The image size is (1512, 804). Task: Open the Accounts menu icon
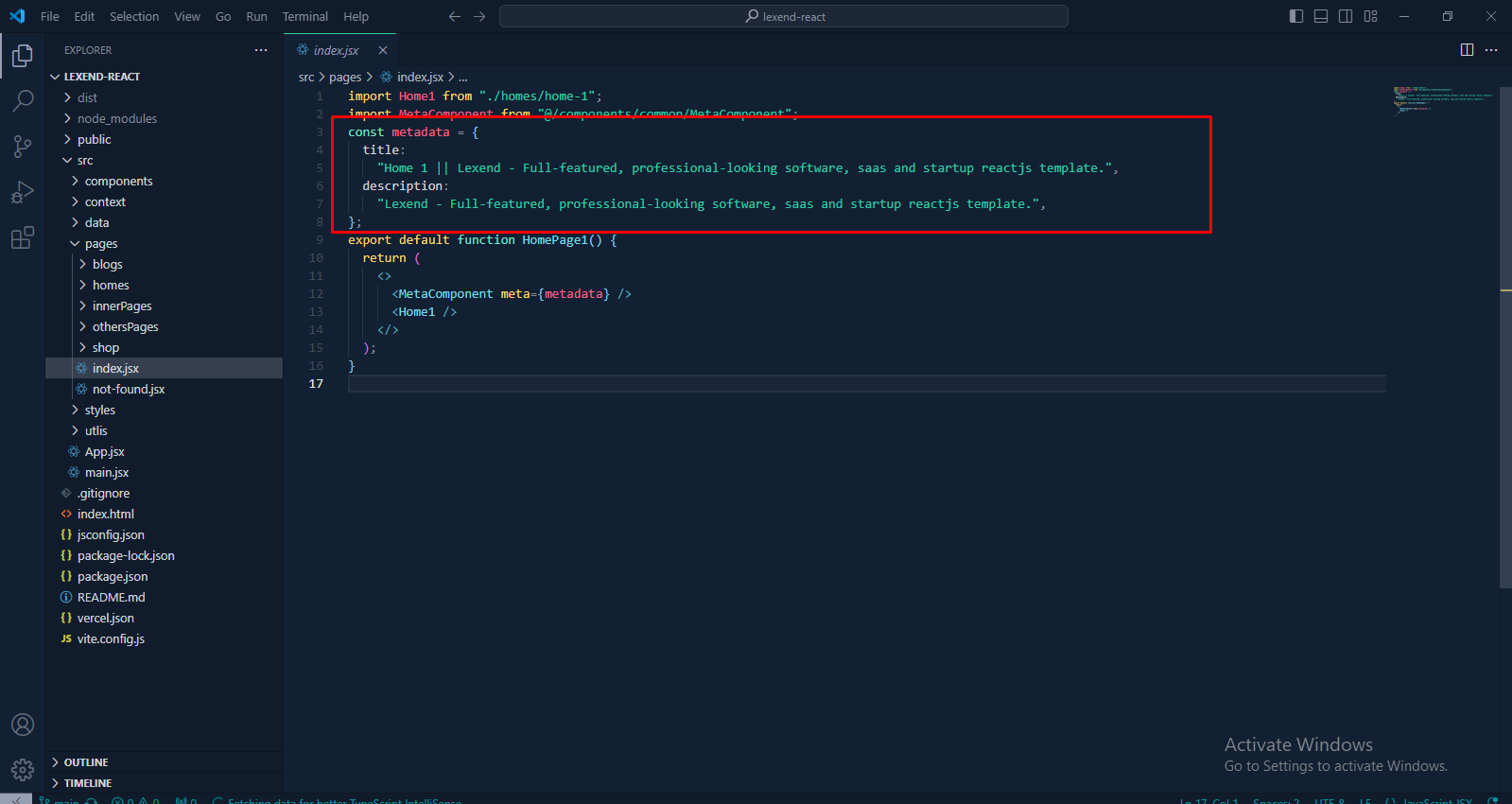pos(23,725)
